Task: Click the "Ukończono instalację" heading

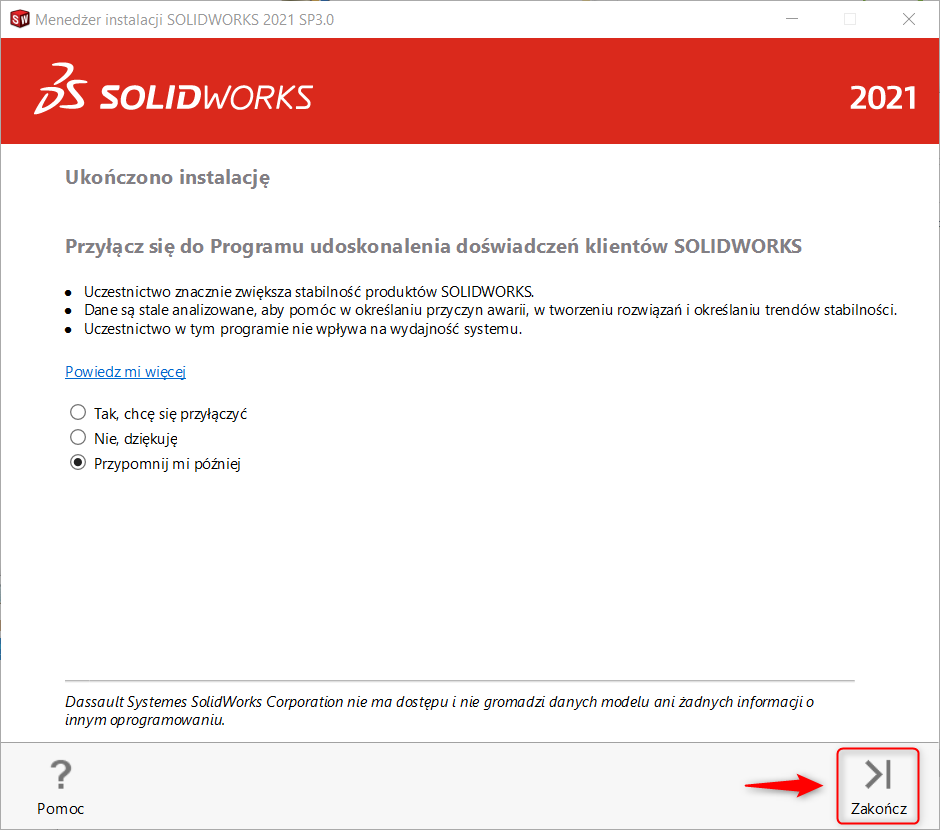Action: [x=168, y=178]
